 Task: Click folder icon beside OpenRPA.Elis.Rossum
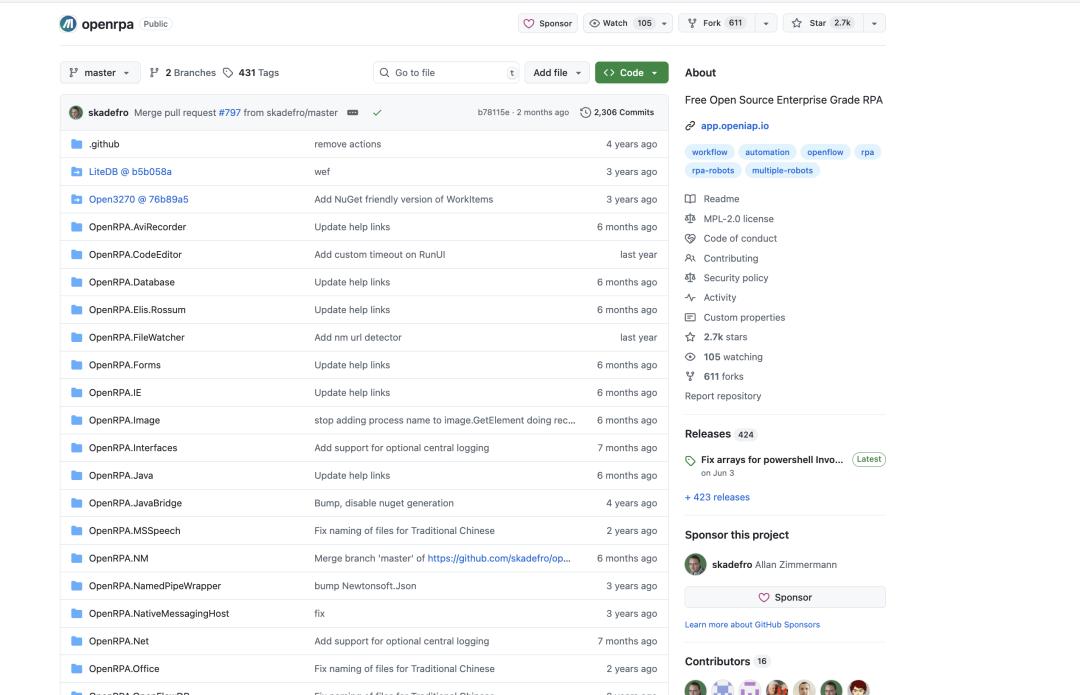pyautogui.click(x=76, y=309)
